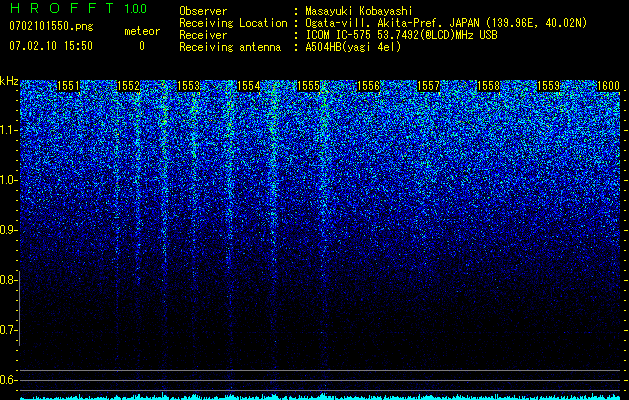Select the 0.9 frequency axis label
629x400 pixels.
pyautogui.click(x=8, y=230)
